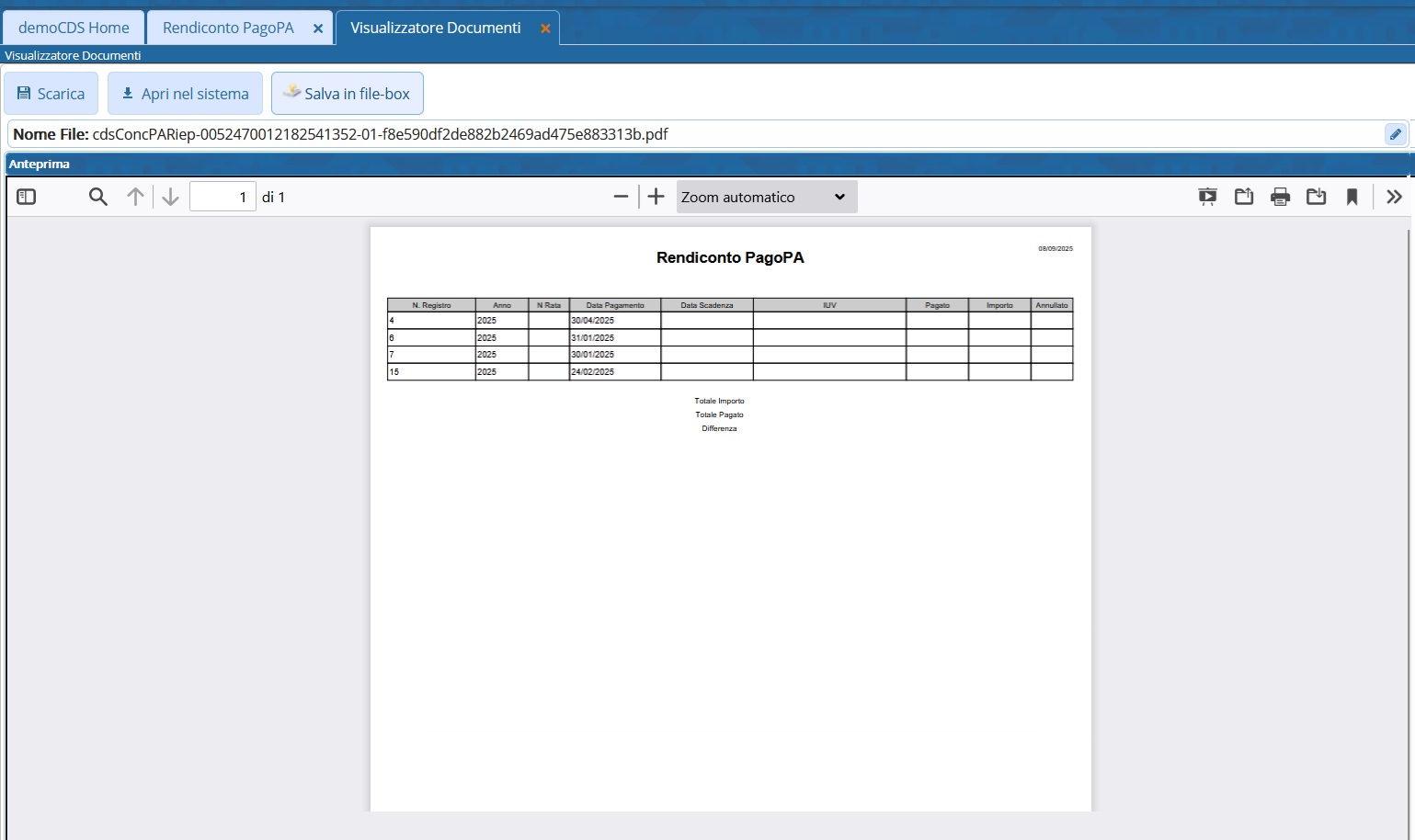
Task: Expand the PDF tools double-chevron menu
Action: [1394, 197]
